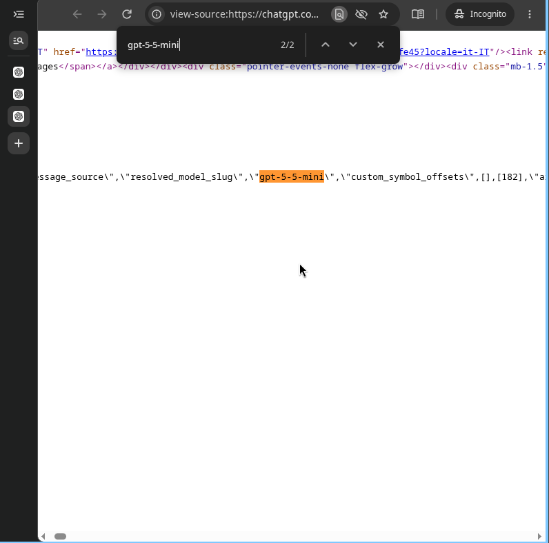Click the scroll right arrow
The image size is (549, 543).
pos(539,536)
